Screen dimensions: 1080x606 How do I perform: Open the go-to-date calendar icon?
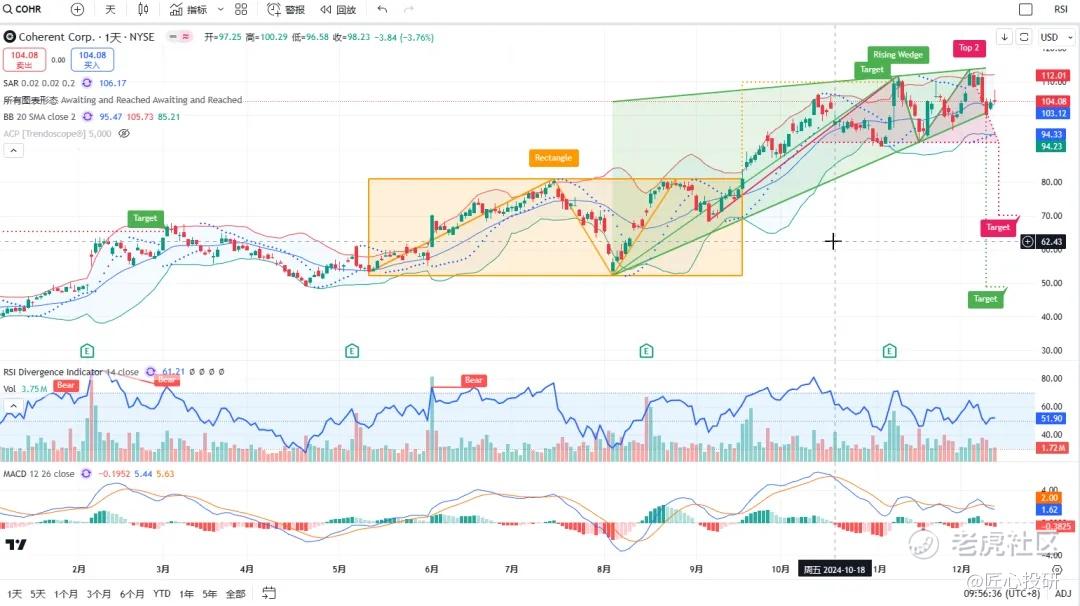tap(269, 593)
